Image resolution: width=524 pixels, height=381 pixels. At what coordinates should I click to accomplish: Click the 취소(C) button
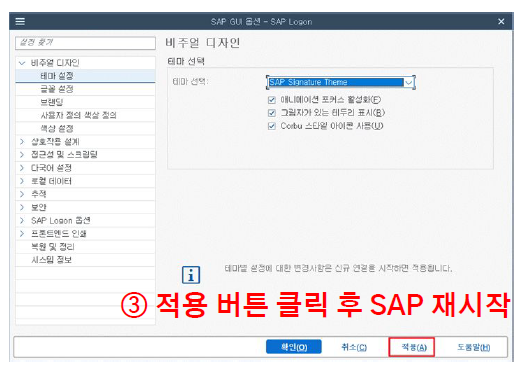coord(354,347)
